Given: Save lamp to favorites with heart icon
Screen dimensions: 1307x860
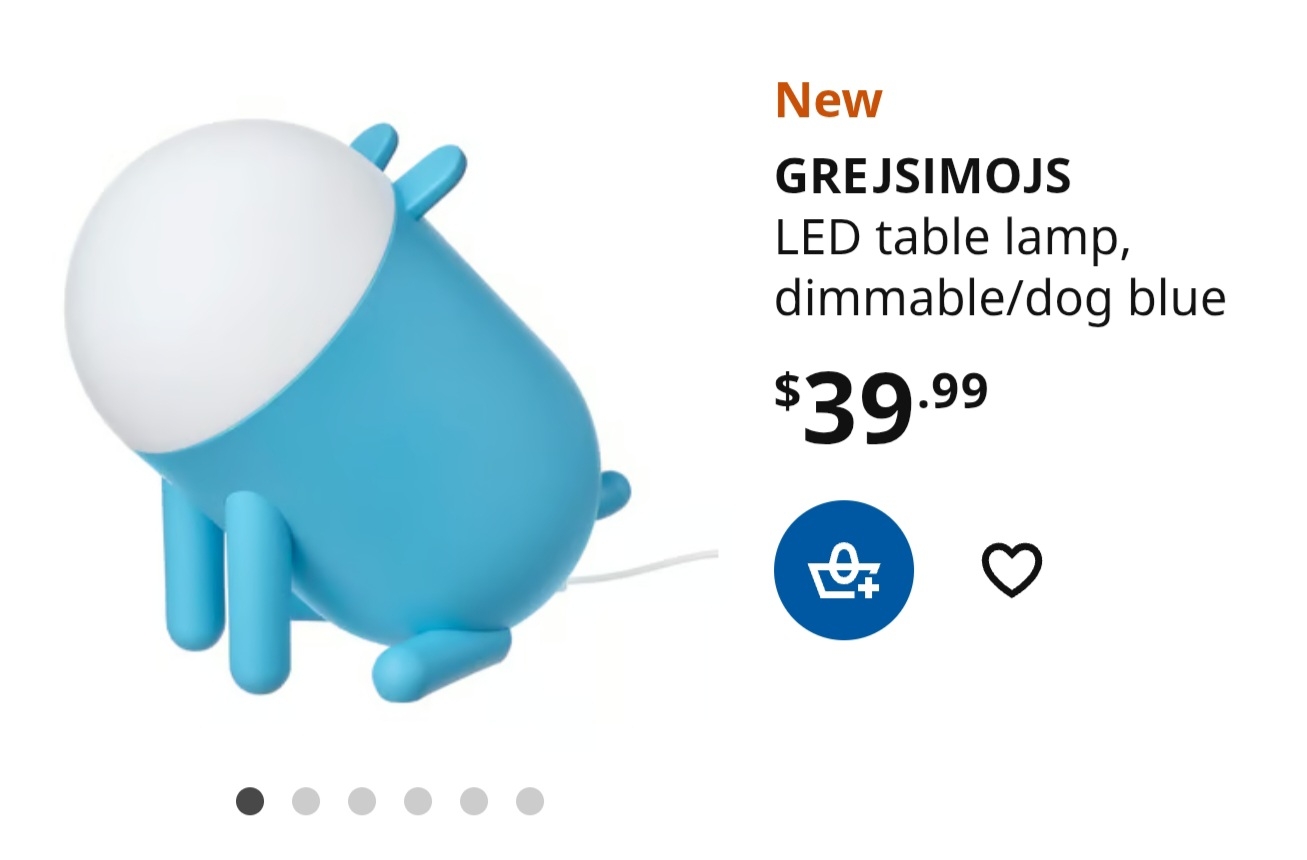Looking at the screenshot, I should coord(1011,570).
